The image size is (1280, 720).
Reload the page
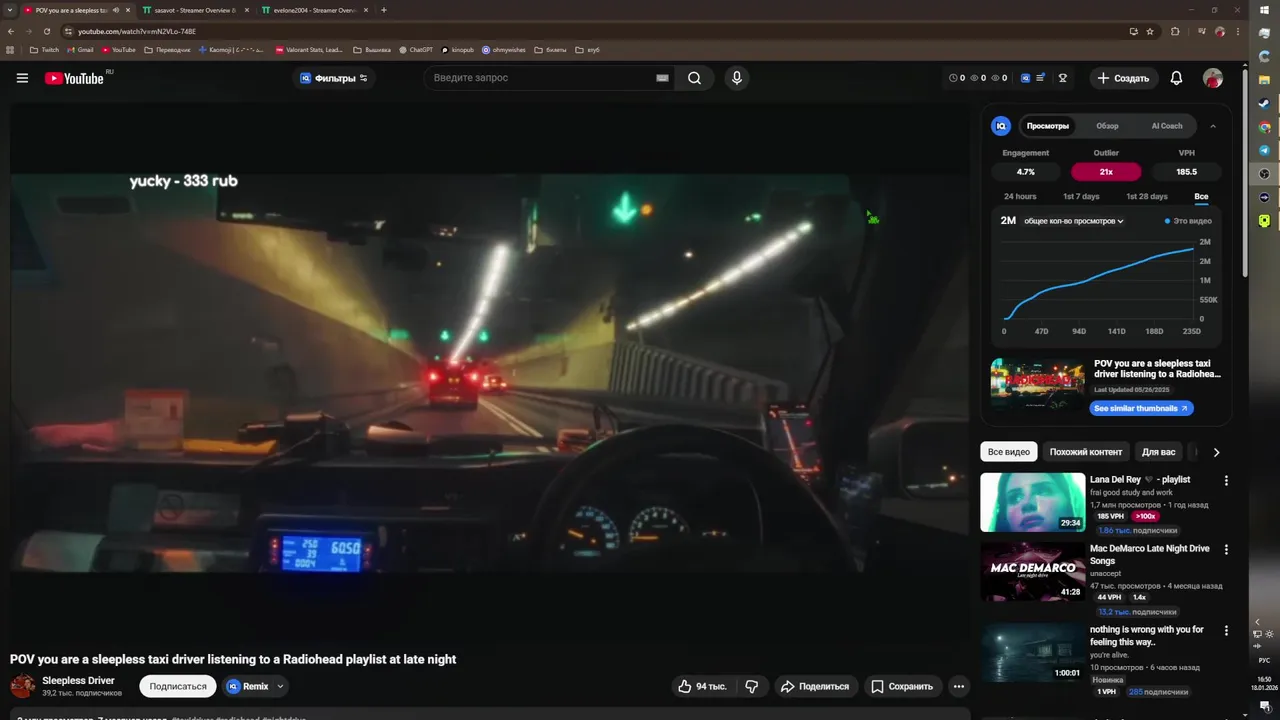pyautogui.click(x=46, y=31)
